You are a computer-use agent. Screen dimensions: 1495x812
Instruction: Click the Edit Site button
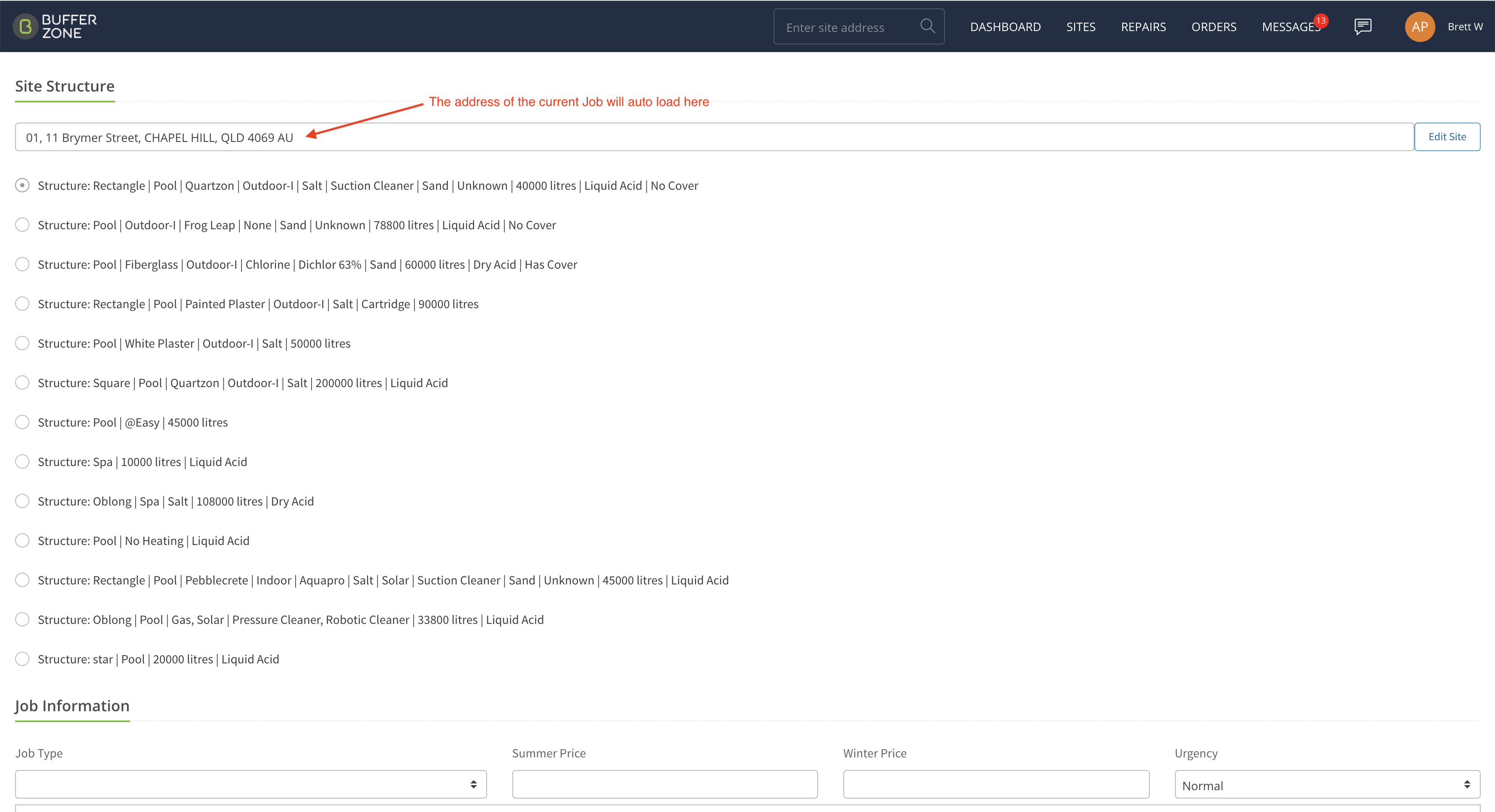coord(1447,137)
